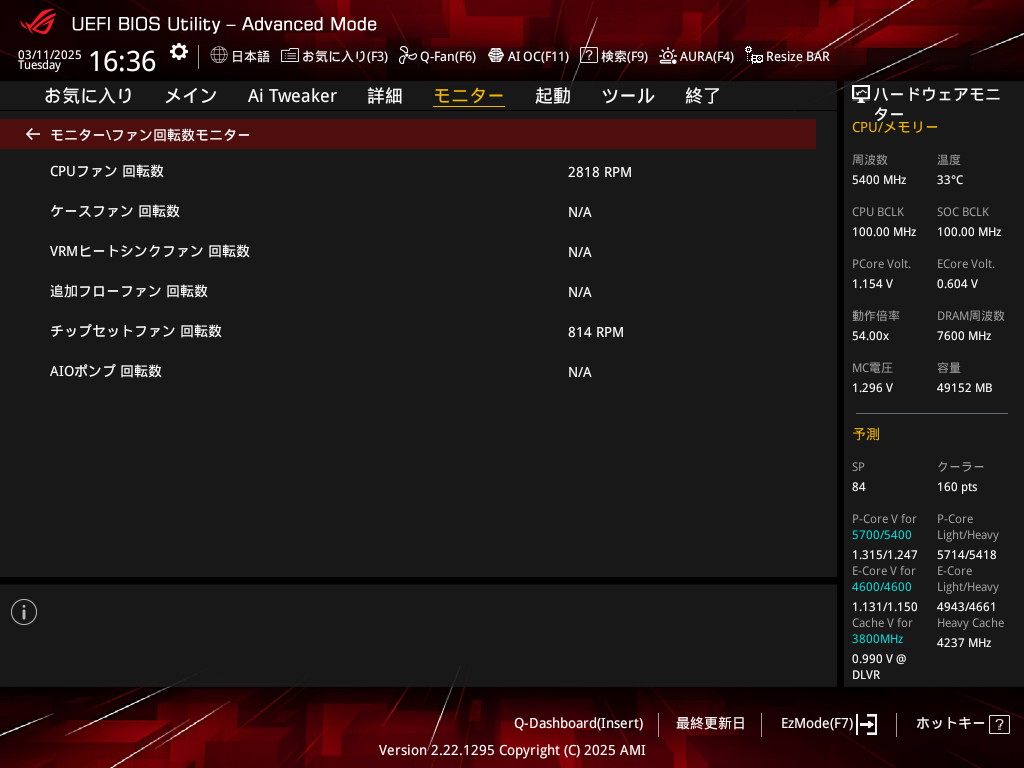Open settings via the gear icon

click(x=178, y=52)
